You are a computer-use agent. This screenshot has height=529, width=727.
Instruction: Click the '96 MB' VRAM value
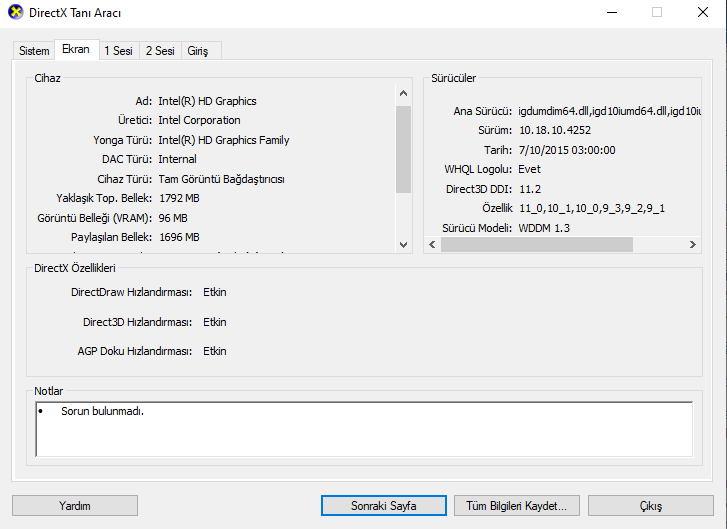click(x=173, y=218)
